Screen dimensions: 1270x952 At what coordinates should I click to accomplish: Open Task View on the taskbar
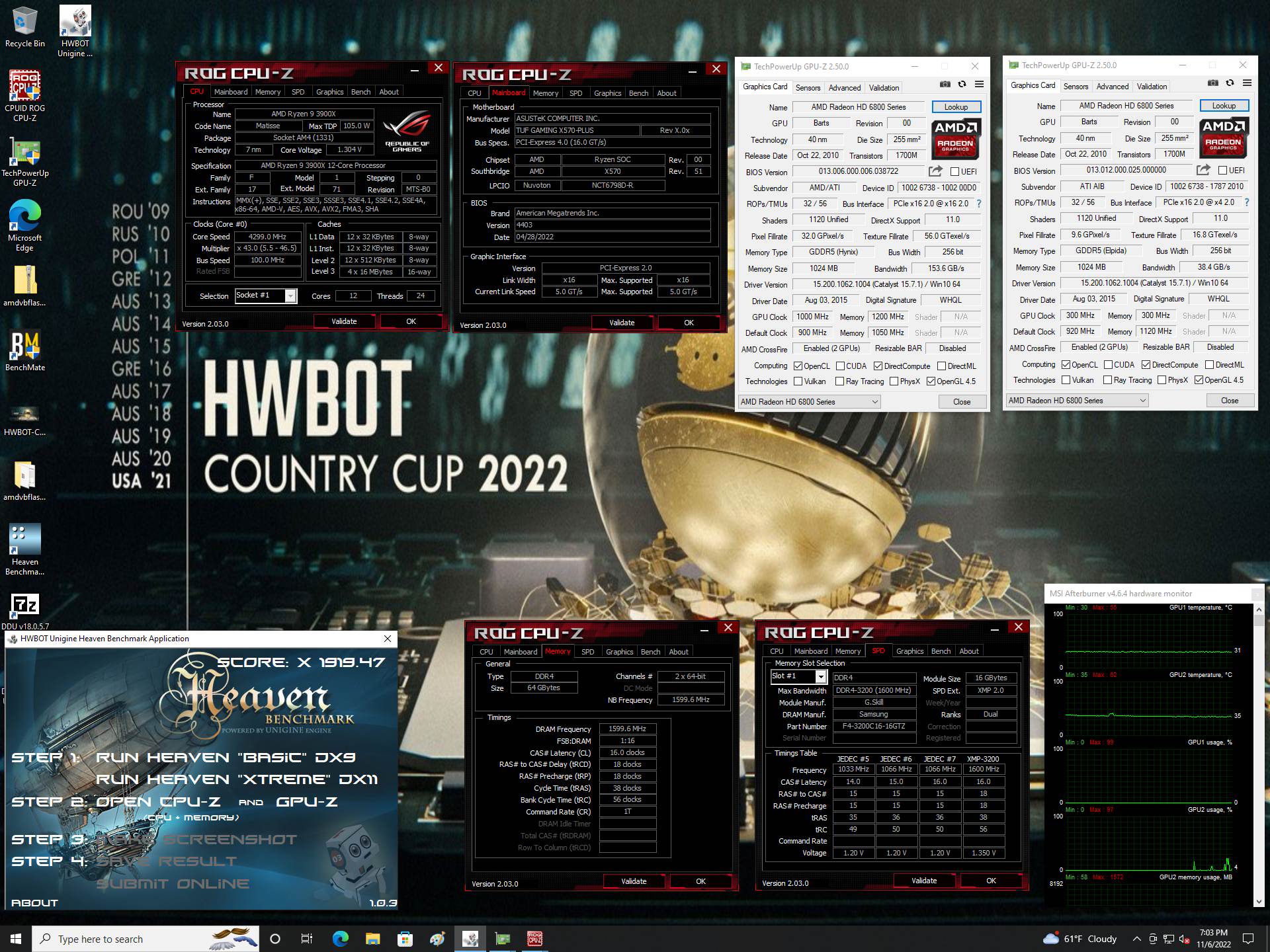307,939
